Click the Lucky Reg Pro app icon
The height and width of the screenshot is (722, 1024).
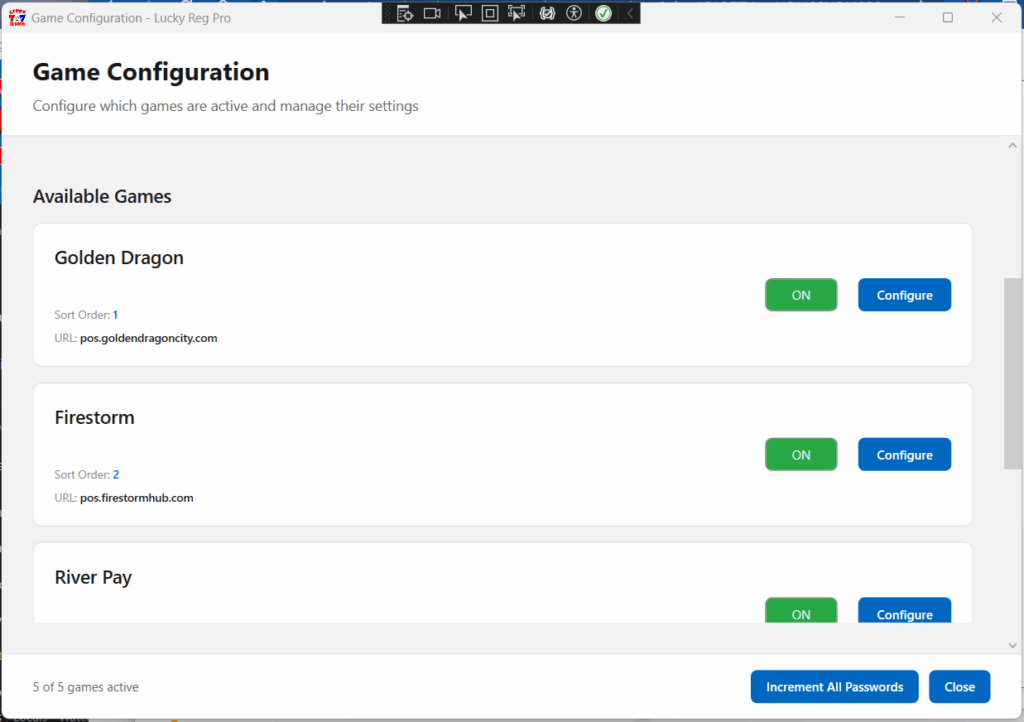(17, 18)
